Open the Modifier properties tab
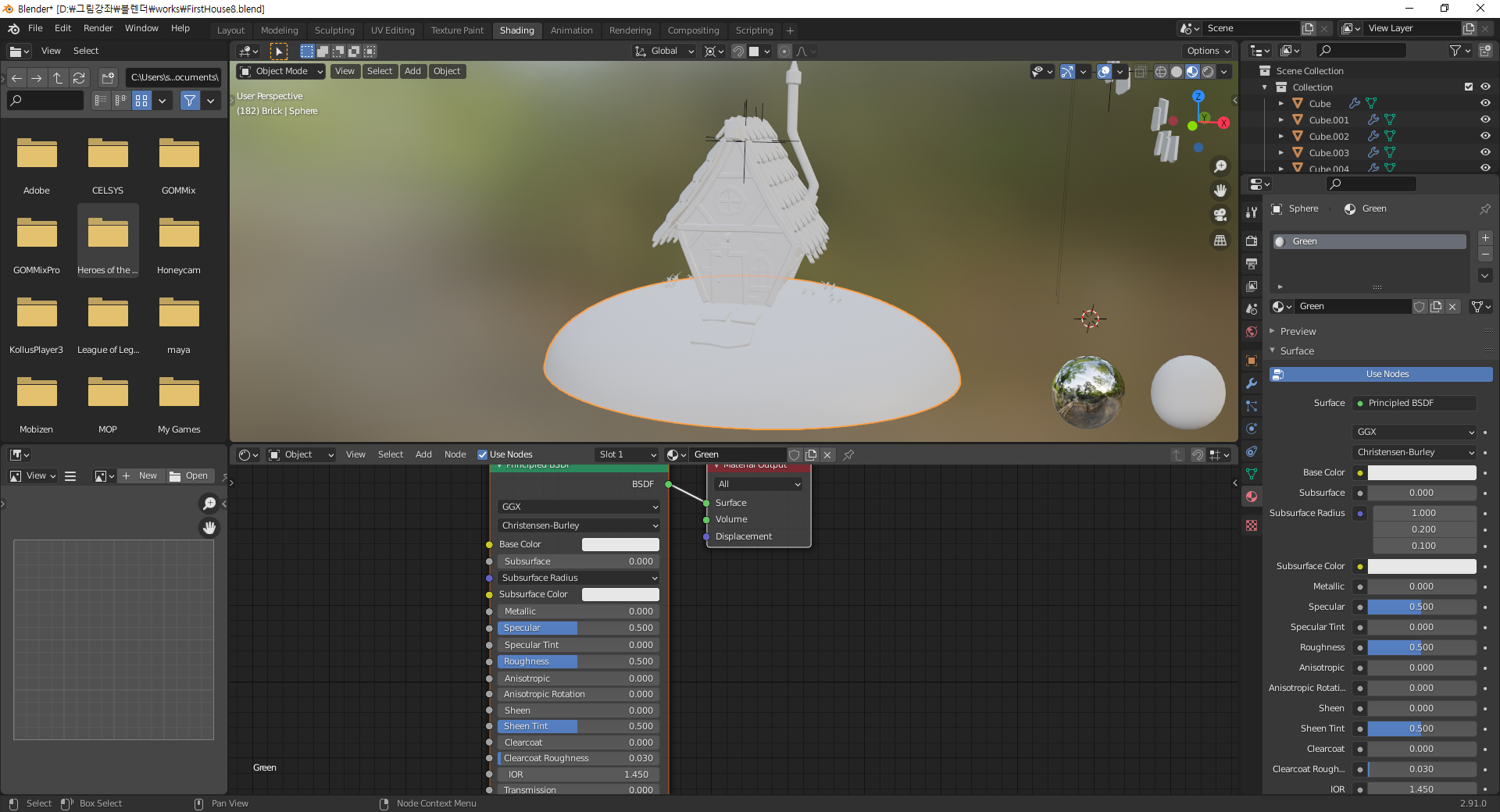Screen dimensions: 1500x812 (x=1252, y=383)
